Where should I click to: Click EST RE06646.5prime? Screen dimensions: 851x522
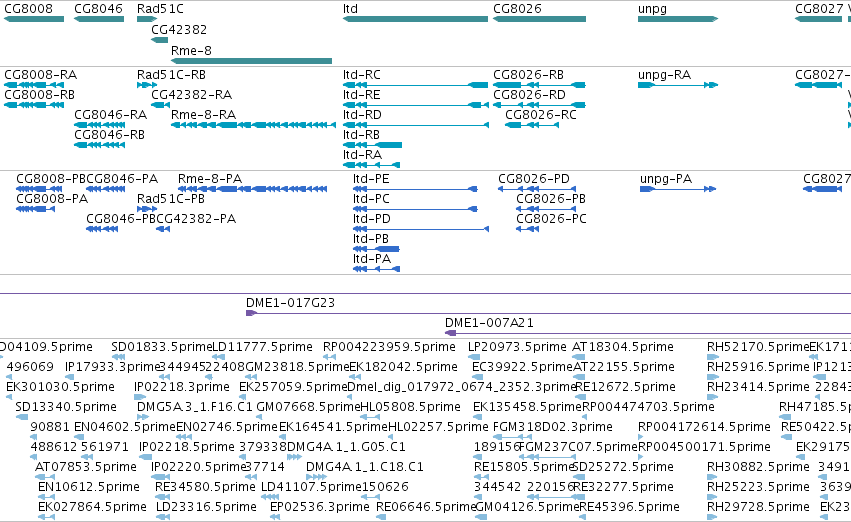(x=426, y=507)
